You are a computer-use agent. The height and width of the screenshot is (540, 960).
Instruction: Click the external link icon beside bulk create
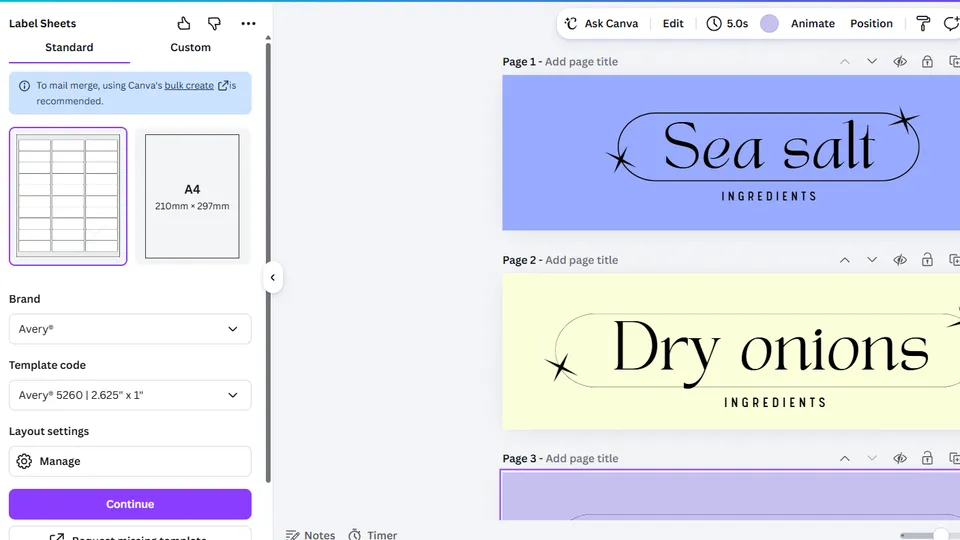coord(223,86)
